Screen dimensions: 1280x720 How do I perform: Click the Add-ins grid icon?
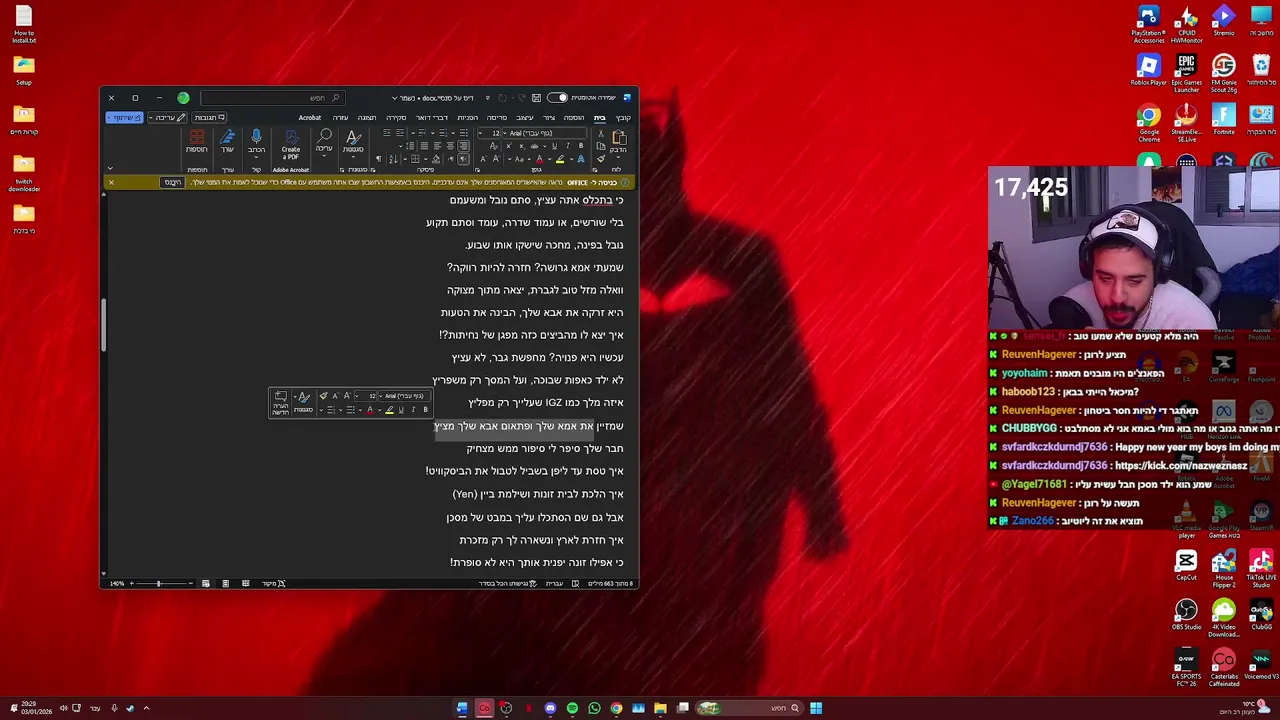[x=197, y=143]
